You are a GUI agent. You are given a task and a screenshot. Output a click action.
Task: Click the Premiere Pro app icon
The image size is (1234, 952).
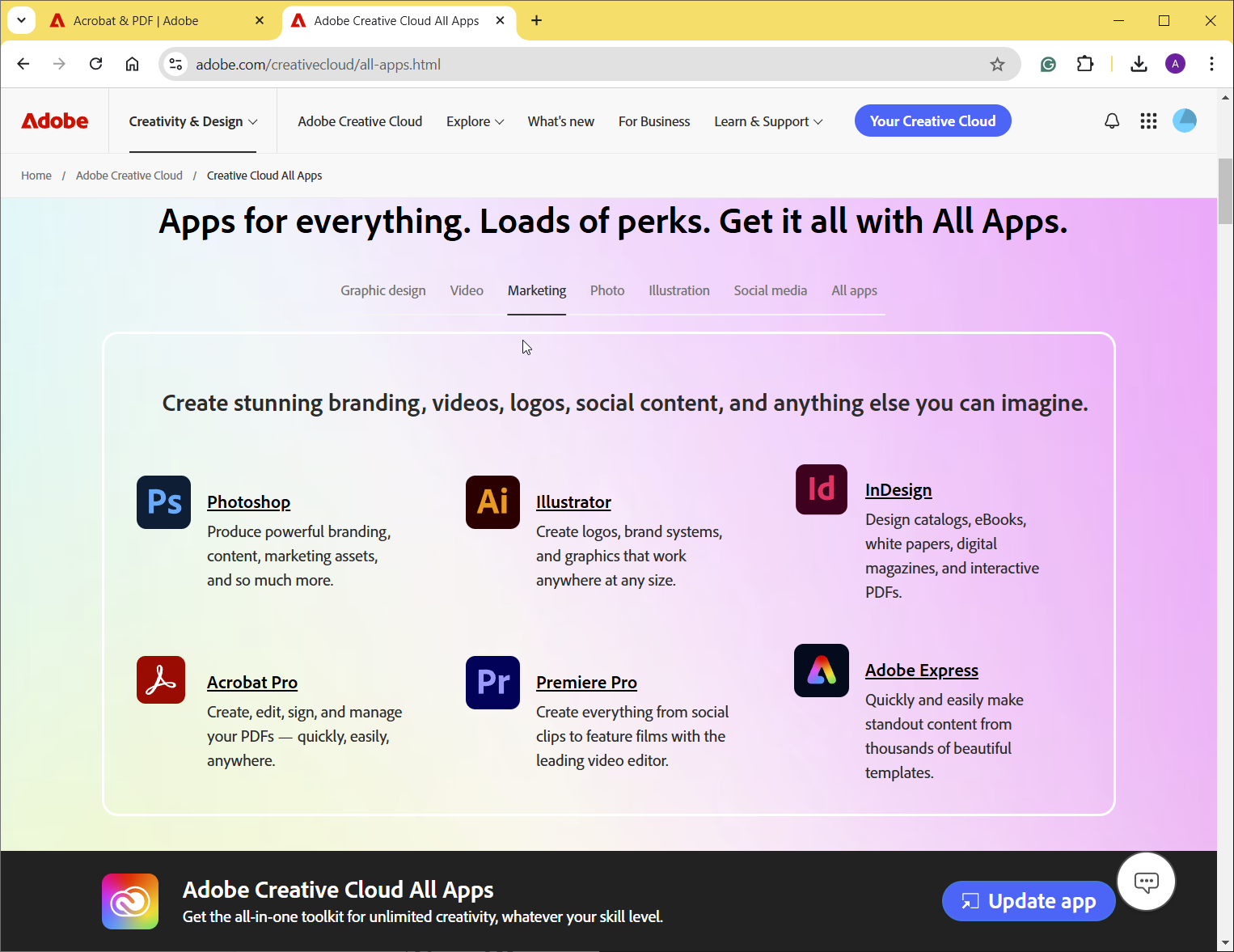[x=492, y=683]
